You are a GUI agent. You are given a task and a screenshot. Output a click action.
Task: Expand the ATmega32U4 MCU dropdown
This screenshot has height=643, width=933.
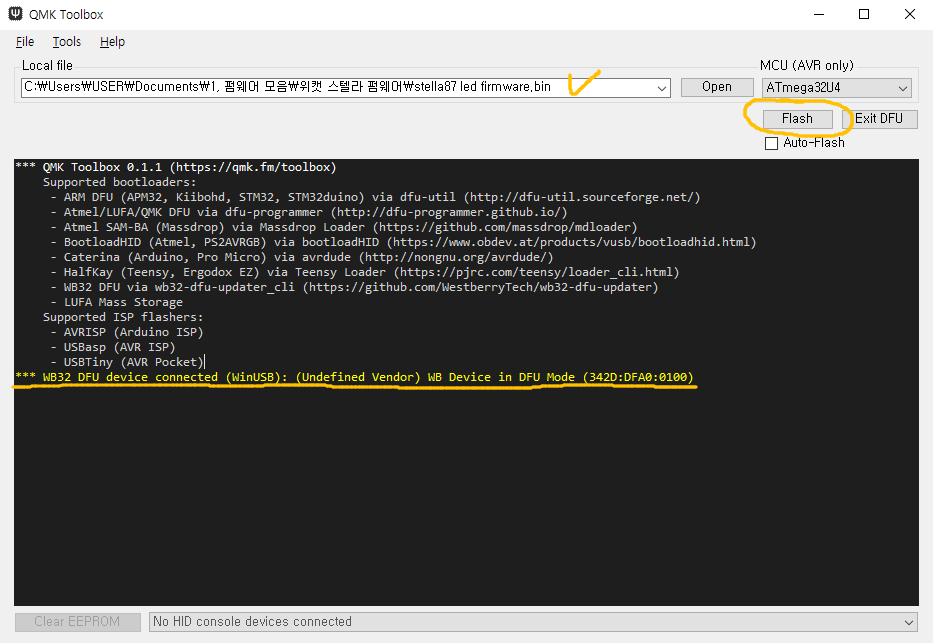point(837,88)
